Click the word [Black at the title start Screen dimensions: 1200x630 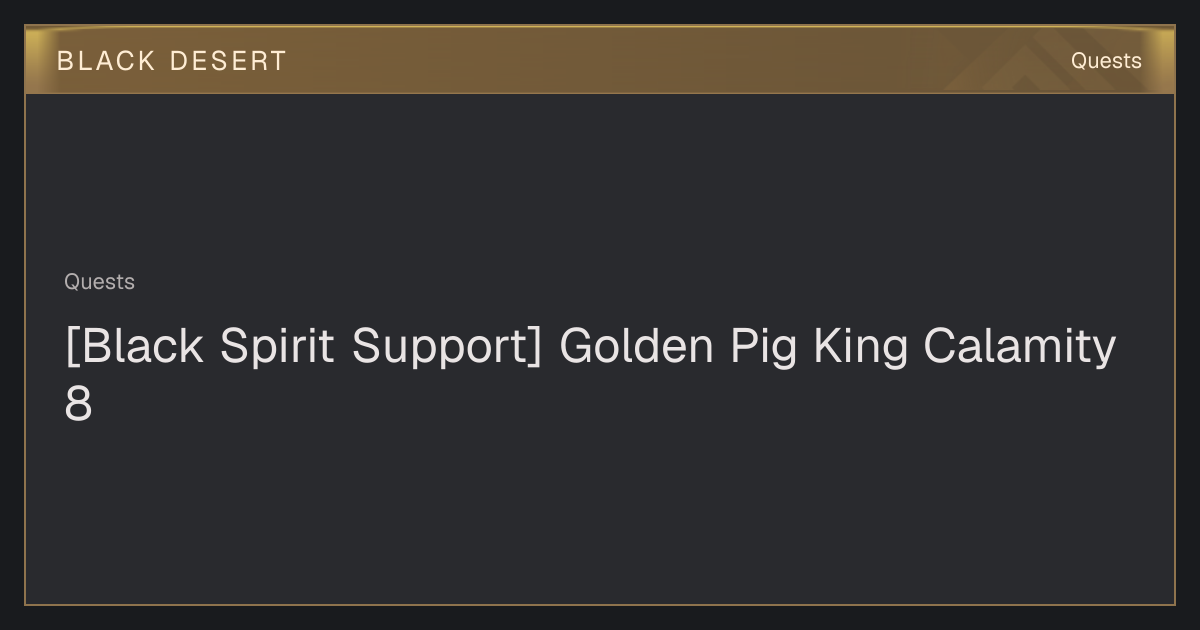pos(134,346)
